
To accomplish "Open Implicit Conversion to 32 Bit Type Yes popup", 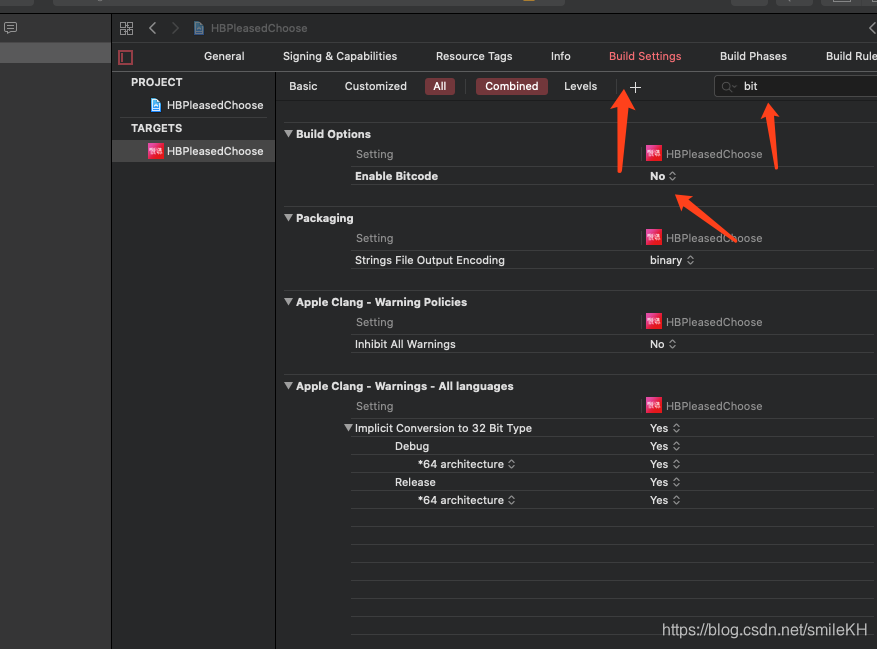I will (x=664, y=427).
